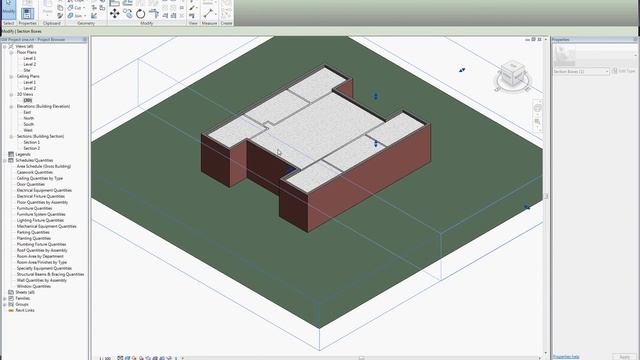Open the North elevation view
The width and height of the screenshot is (640, 360).
[x=29, y=118]
